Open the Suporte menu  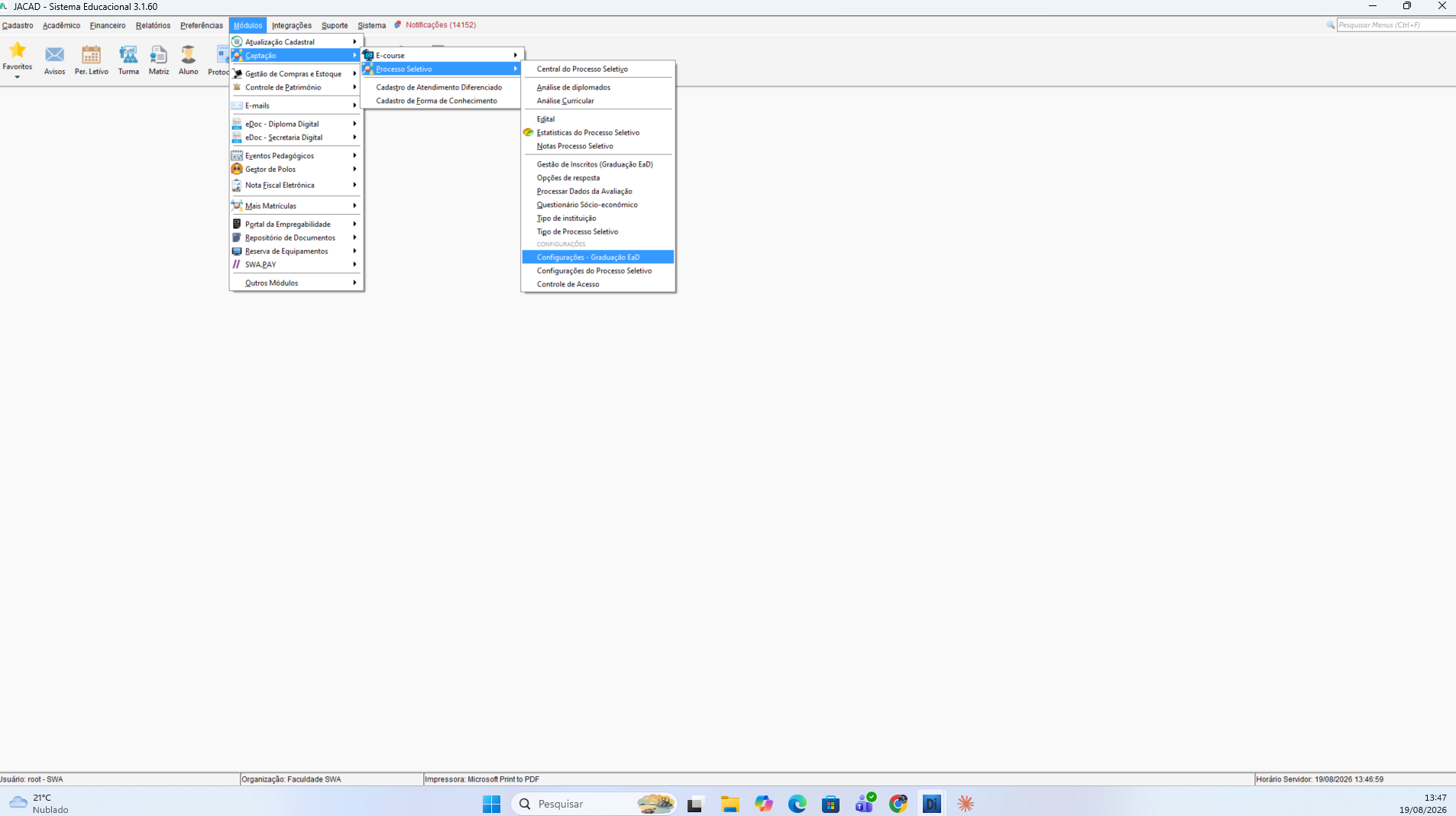[x=335, y=25]
